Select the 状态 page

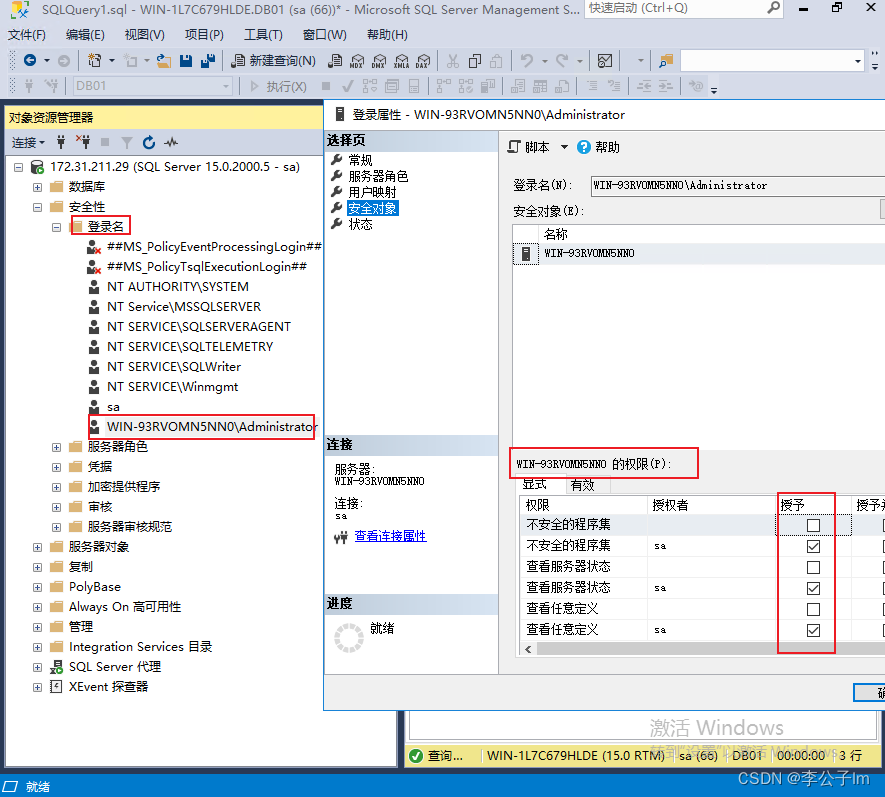[x=360, y=224]
